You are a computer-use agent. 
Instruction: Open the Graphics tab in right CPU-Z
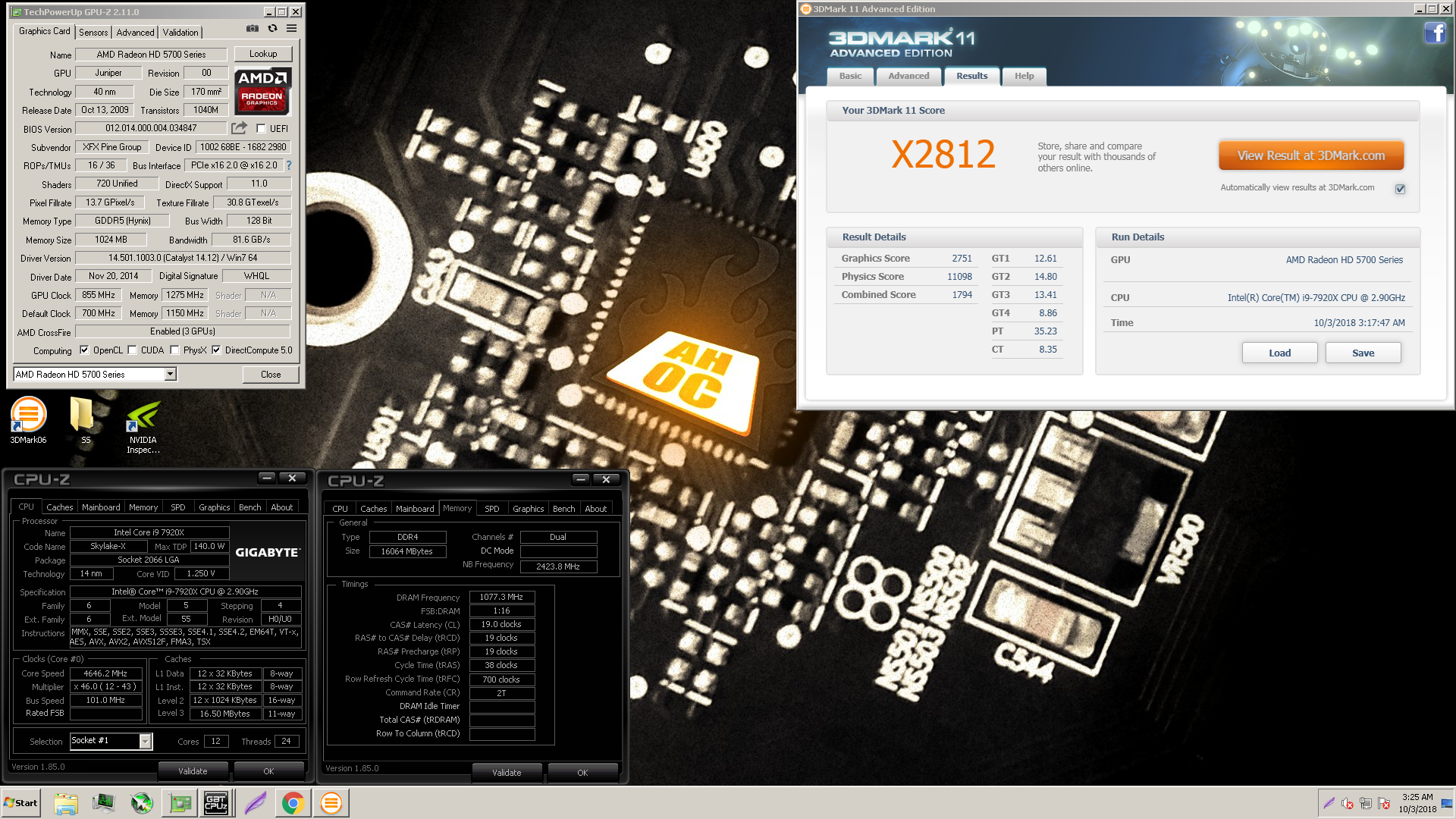coord(528,509)
